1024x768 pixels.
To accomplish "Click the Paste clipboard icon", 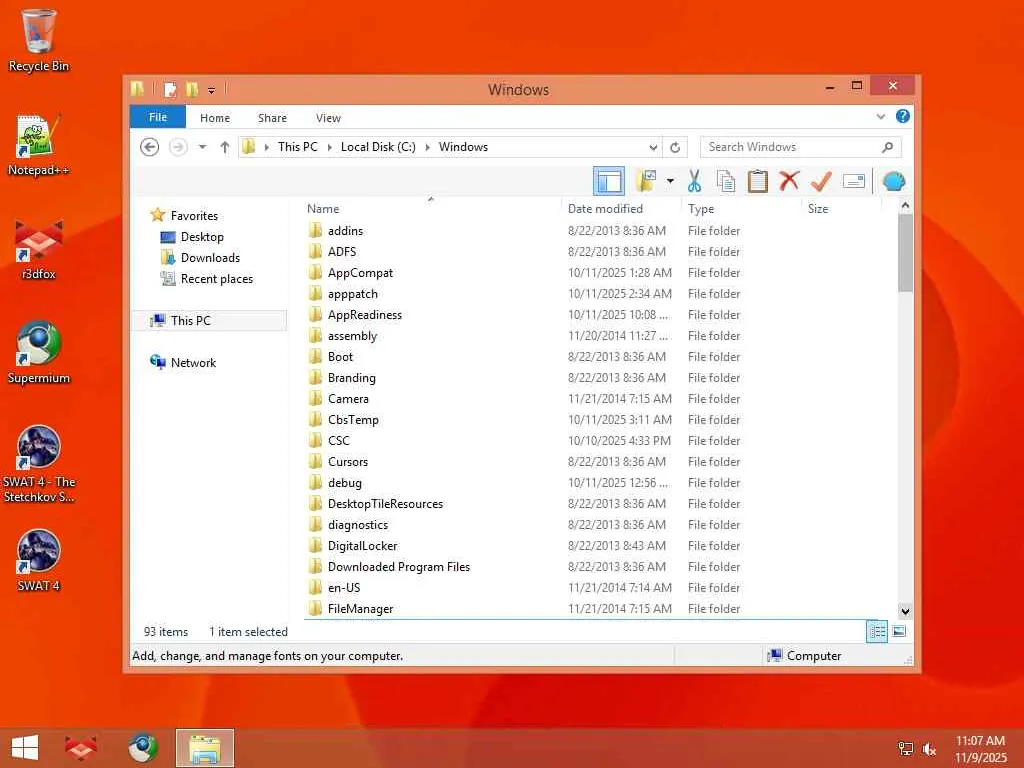I will 758,181.
